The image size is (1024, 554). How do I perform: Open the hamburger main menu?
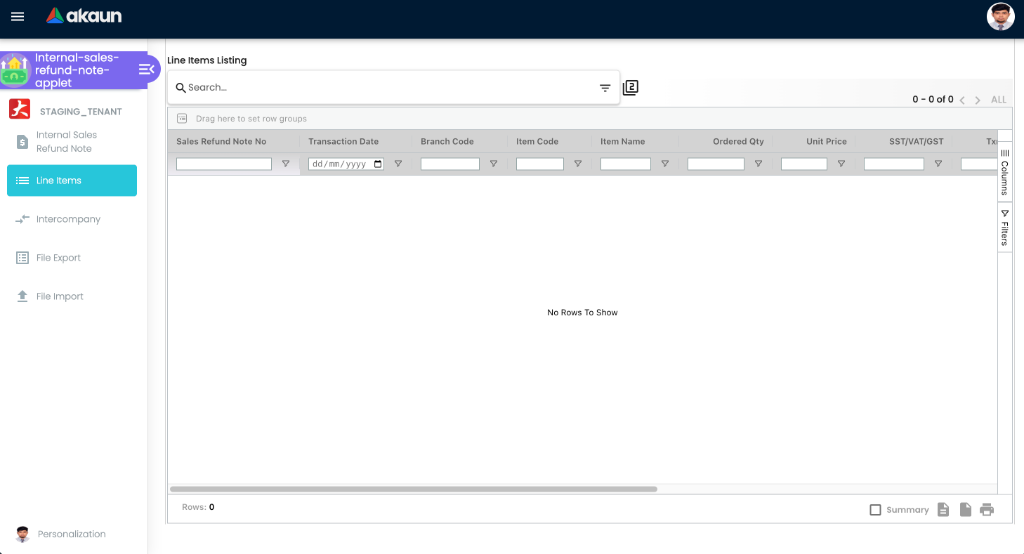[18, 16]
